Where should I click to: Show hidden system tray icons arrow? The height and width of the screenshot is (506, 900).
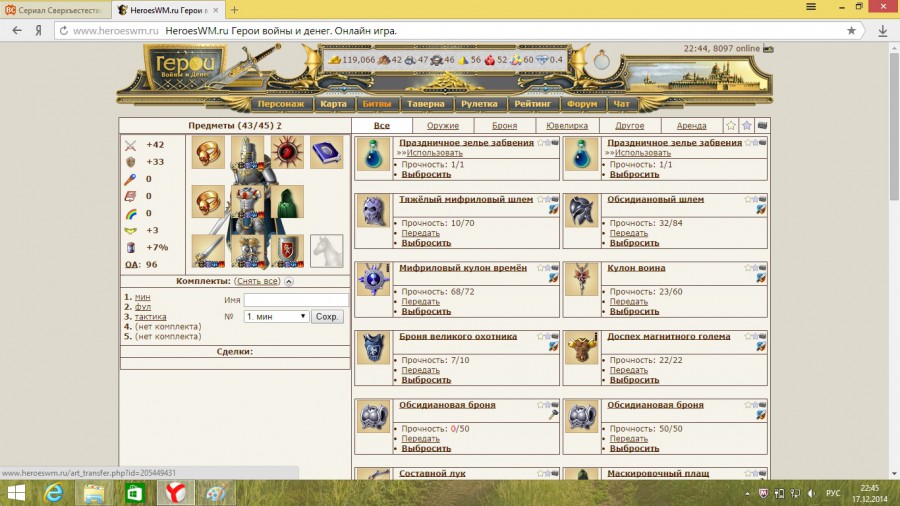(x=747, y=493)
